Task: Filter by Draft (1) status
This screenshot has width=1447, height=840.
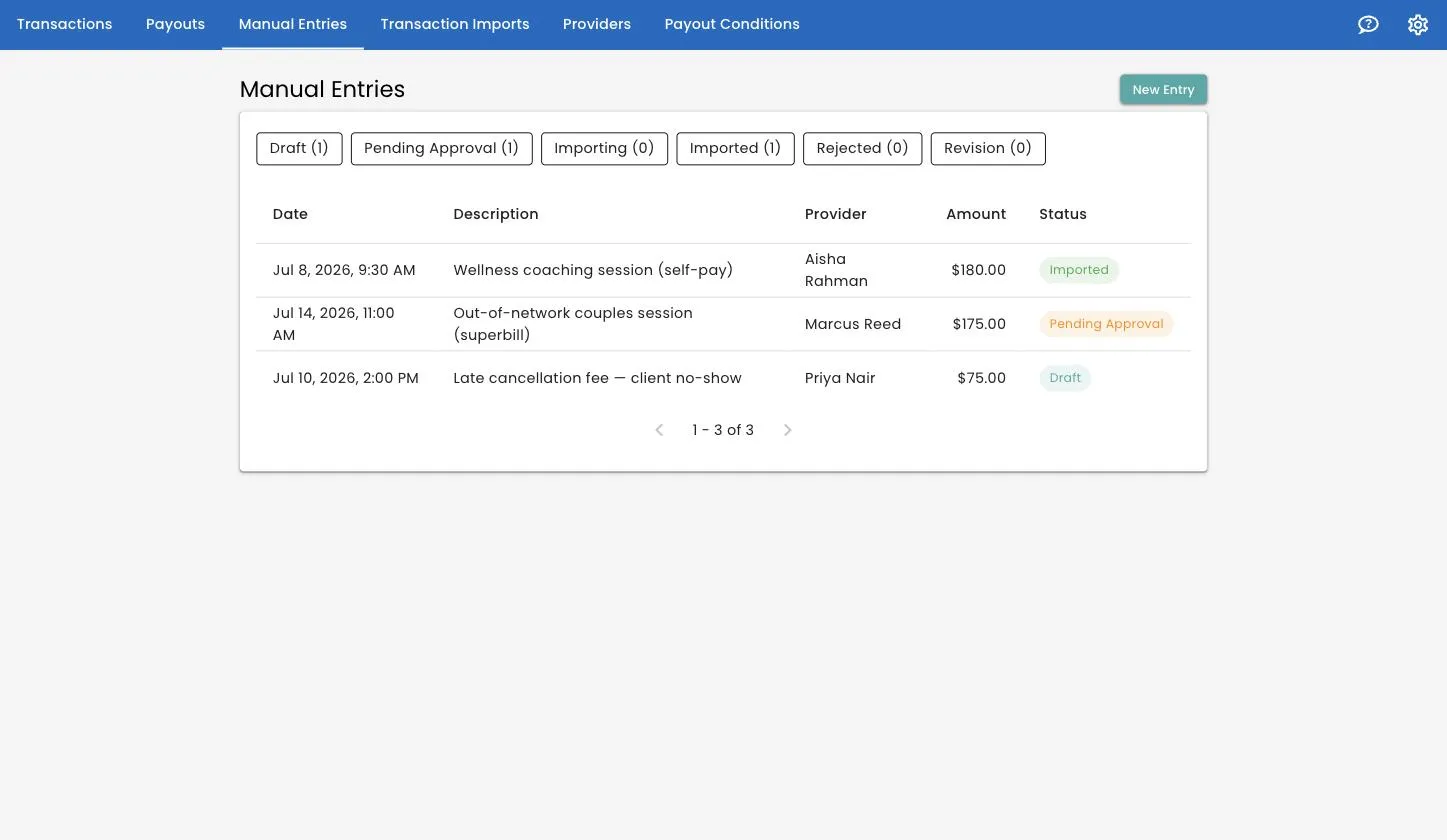Action: click(299, 148)
